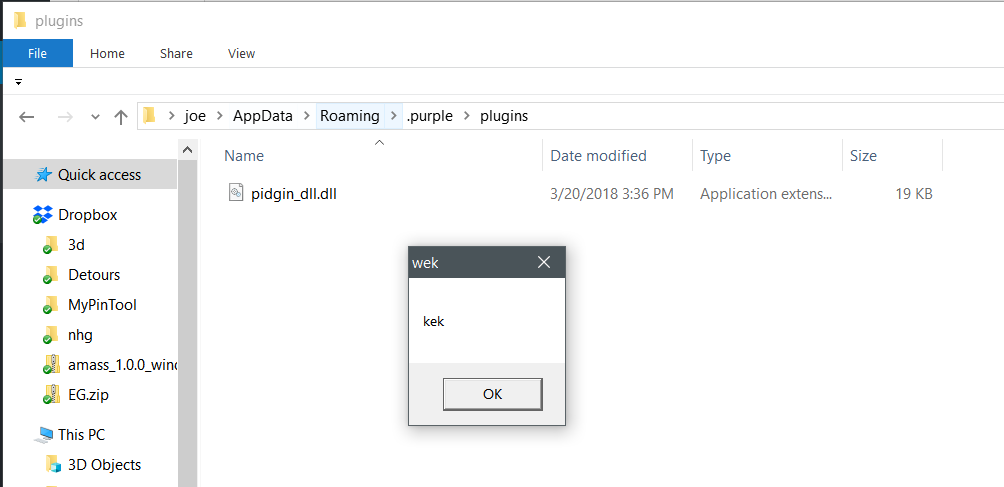Viewport: 1004px width, 487px height.
Task: Switch to the View ribbon tab
Action: pos(241,53)
